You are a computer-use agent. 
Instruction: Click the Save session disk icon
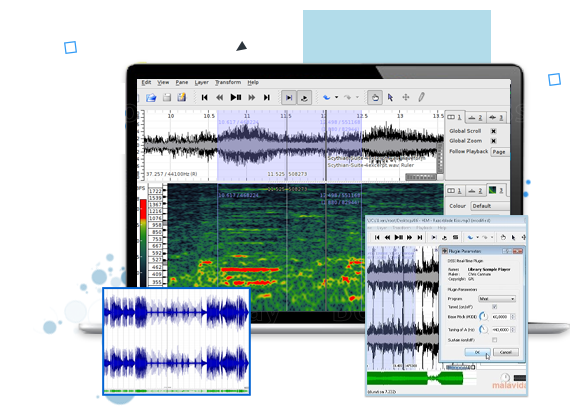(167, 97)
